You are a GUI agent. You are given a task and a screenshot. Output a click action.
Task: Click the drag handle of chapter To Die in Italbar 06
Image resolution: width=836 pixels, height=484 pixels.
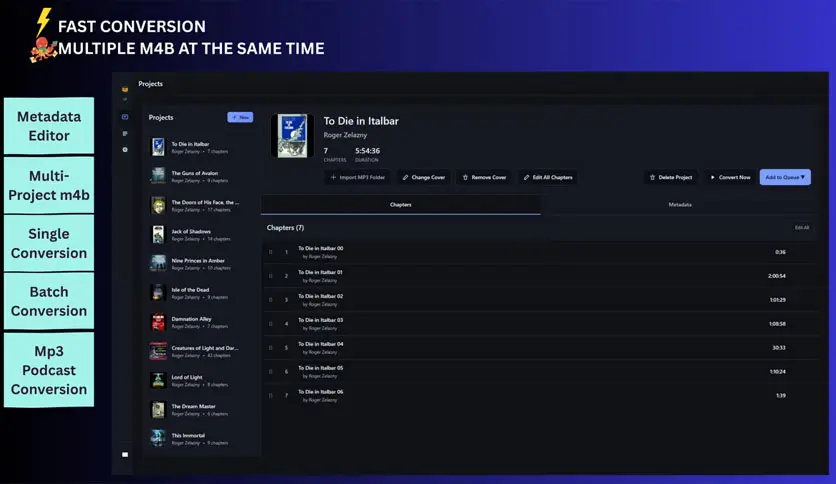click(270, 396)
